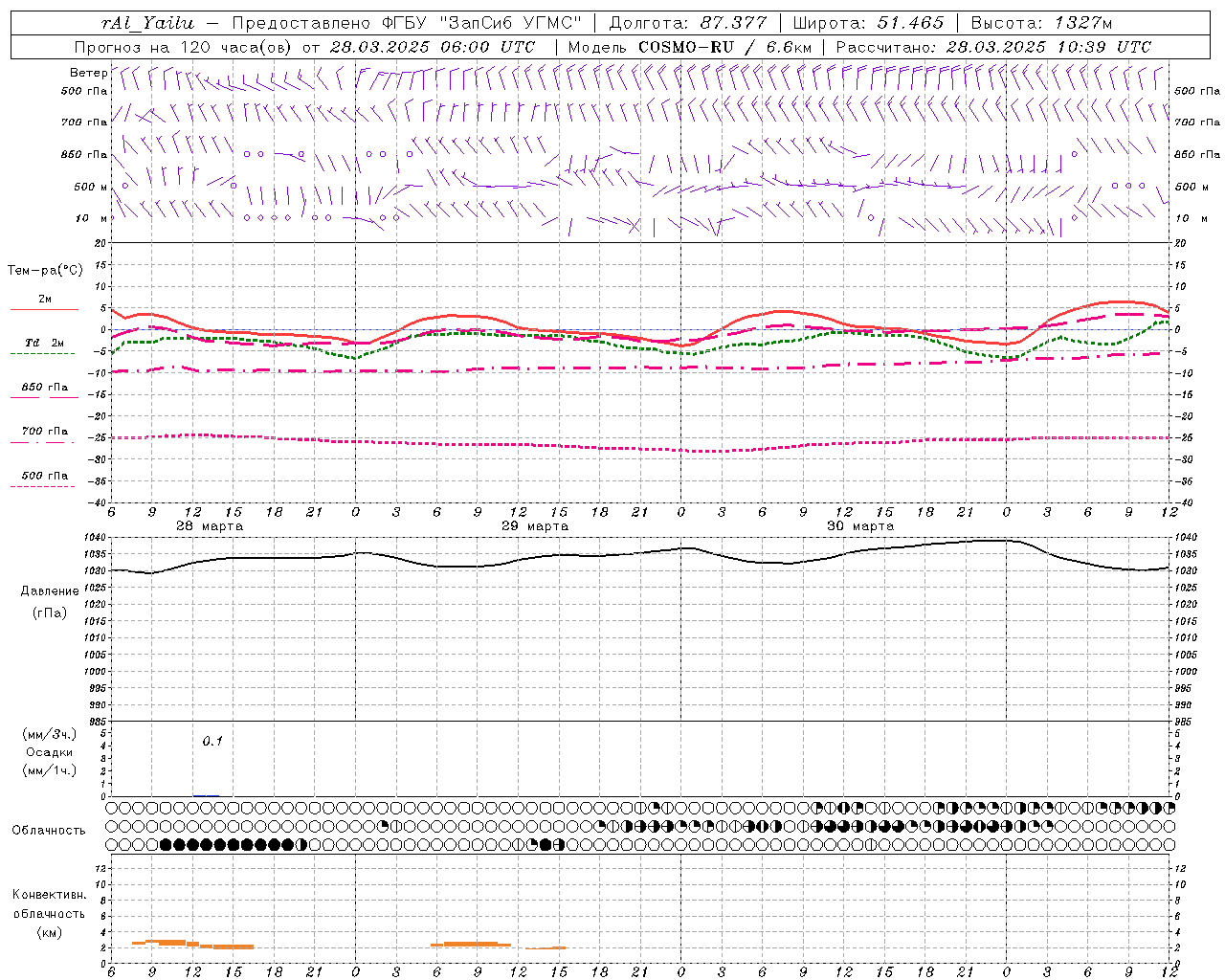The image size is (1225, 980).
Task: Click the Облачность cloud cover label
Action: (x=49, y=831)
